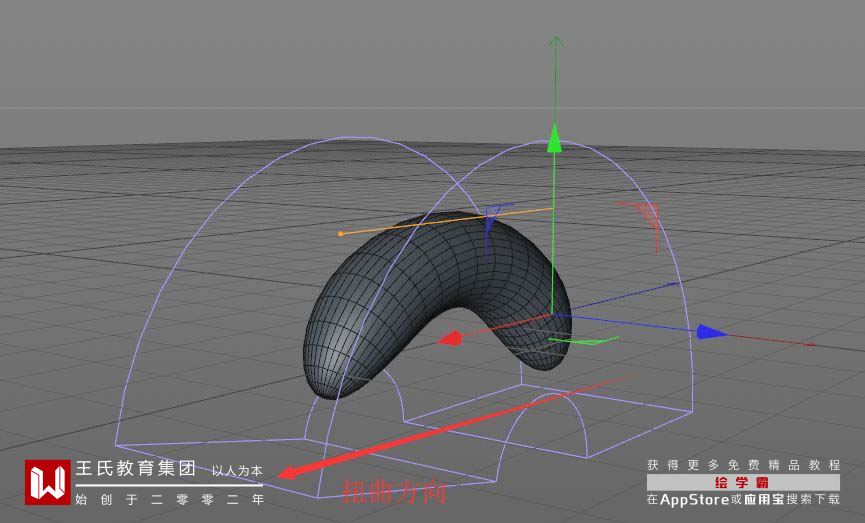Click the orange deformer handle dot

click(x=340, y=234)
